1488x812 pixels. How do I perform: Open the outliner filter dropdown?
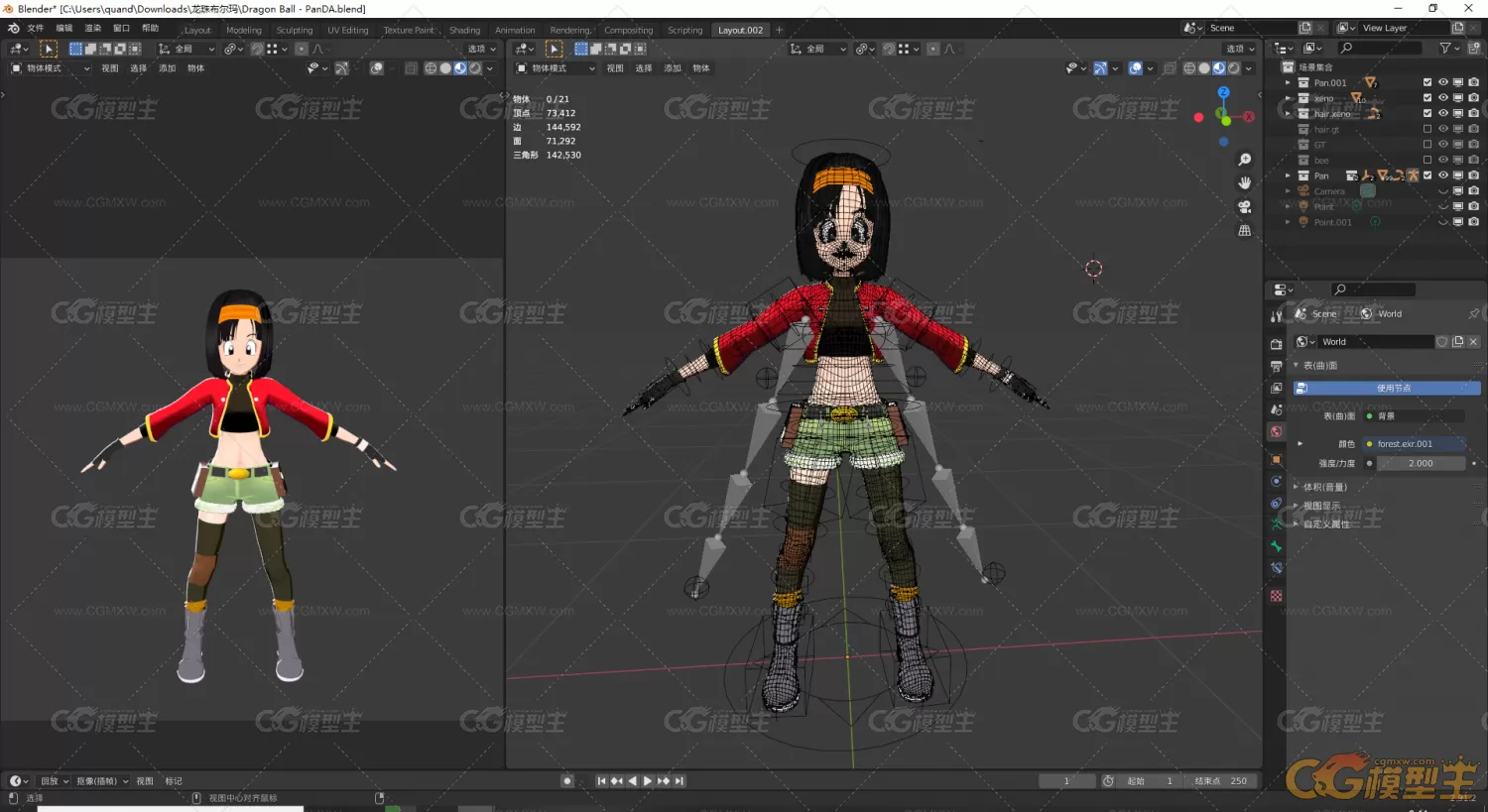pos(1449,48)
